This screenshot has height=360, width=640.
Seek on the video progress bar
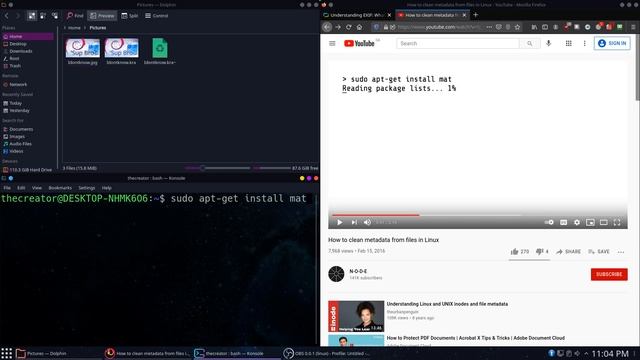tap(478, 215)
